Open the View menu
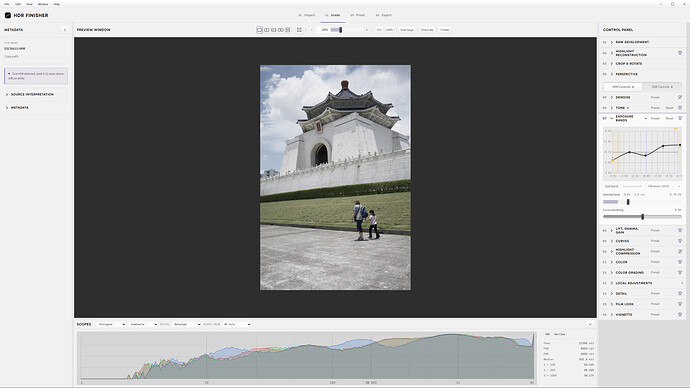 tap(29, 4)
